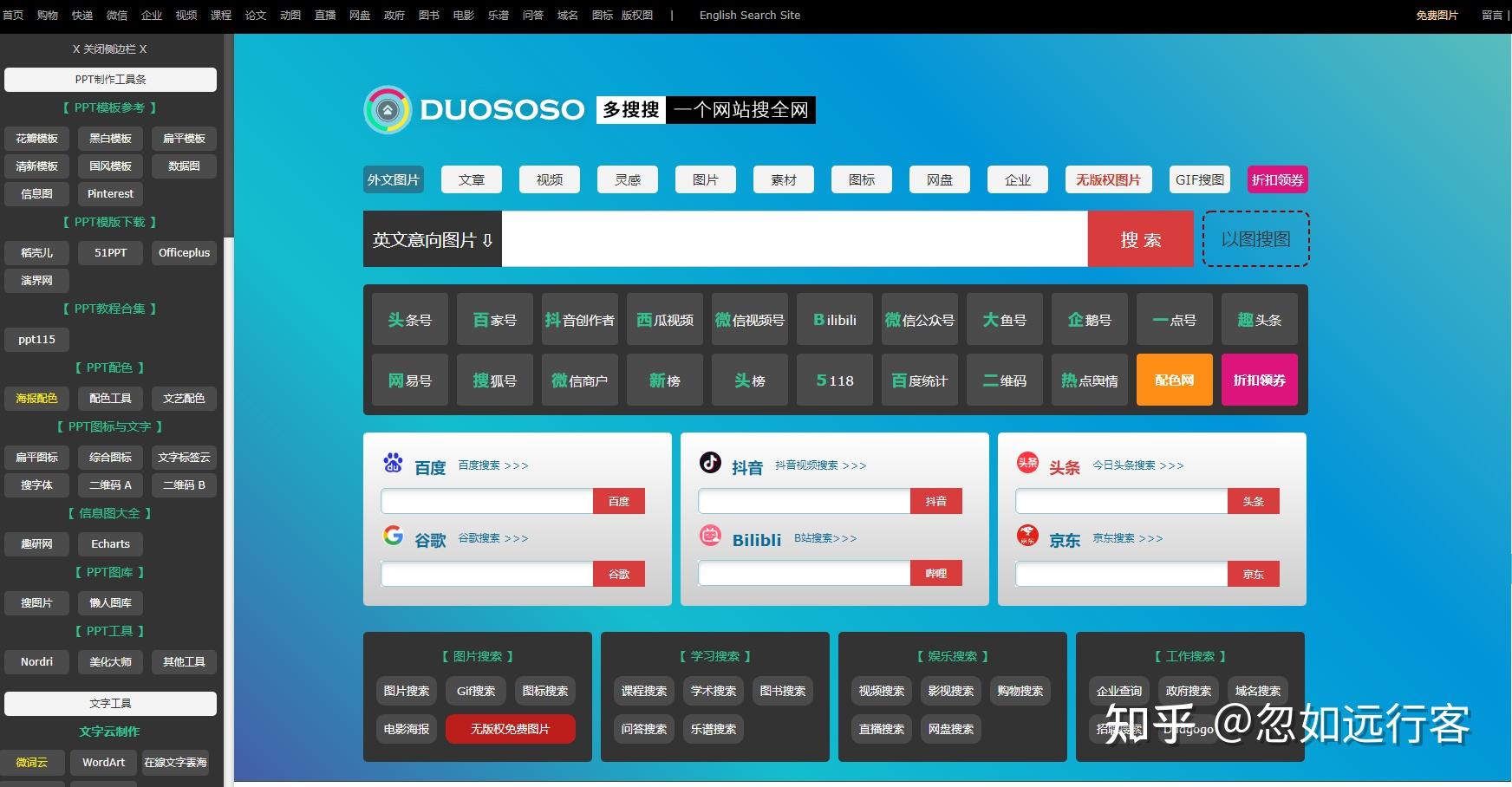Open the 抖音创作者 shortcut

pyautogui.click(x=580, y=319)
